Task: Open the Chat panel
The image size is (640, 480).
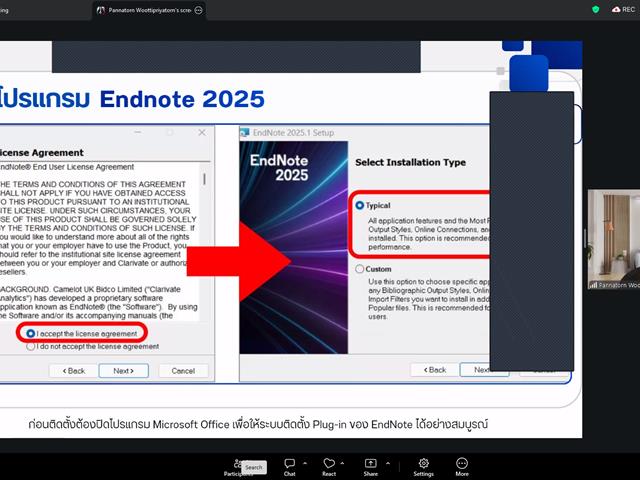Action: [x=289, y=467]
